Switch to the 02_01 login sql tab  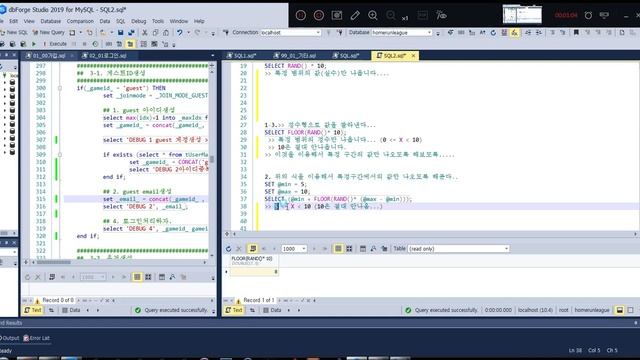(x=108, y=56)
